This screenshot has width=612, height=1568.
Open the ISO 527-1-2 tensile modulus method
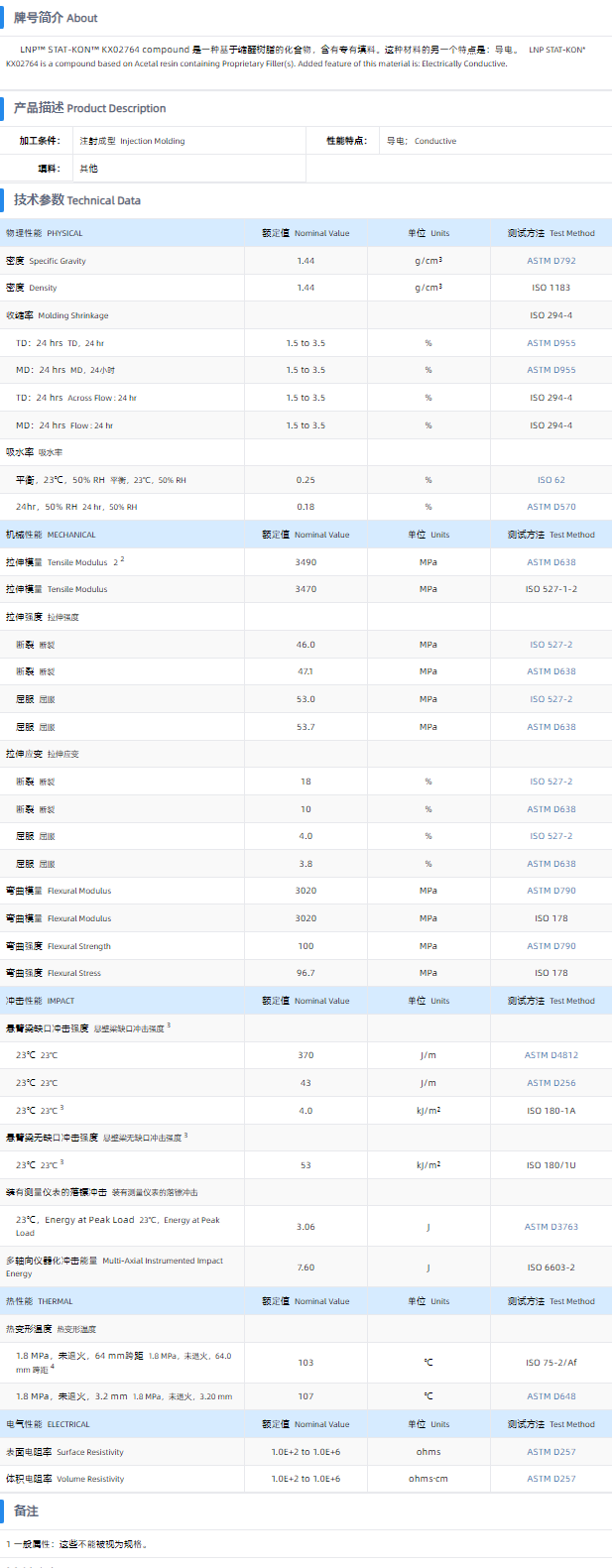pos(551,589)
